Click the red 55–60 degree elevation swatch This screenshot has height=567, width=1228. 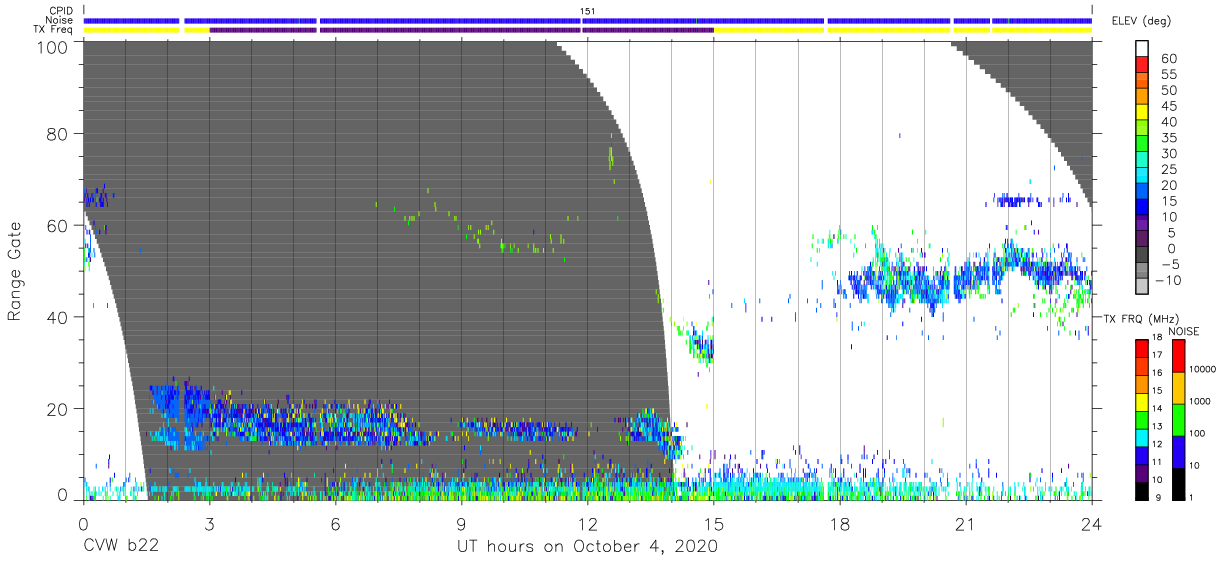pos(1142,64)
